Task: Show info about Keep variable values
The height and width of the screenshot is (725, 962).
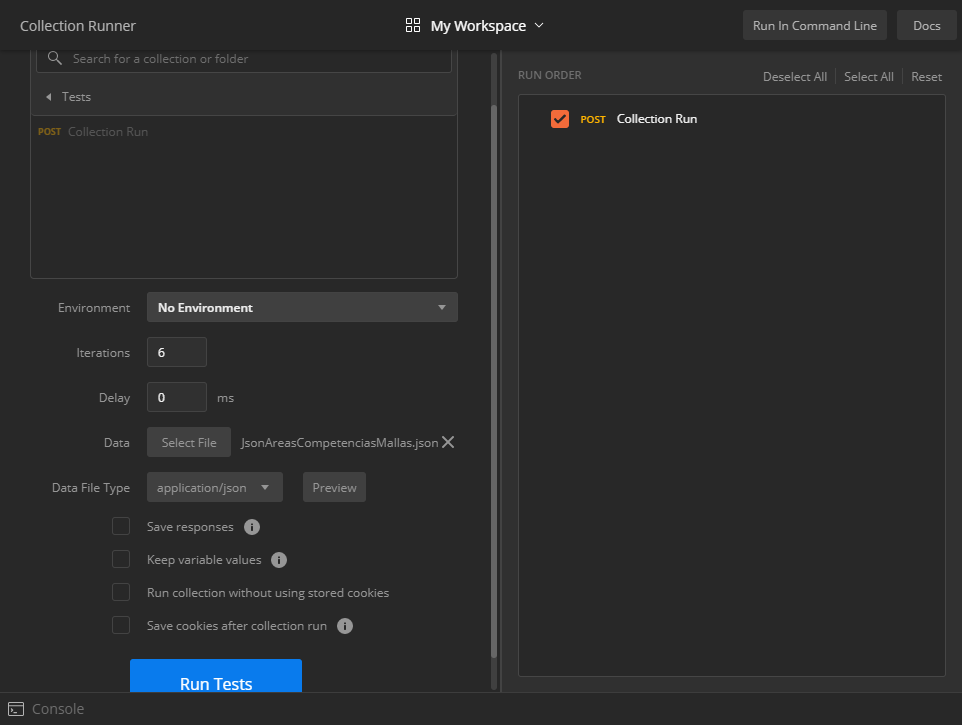Action: tap(279, 560)
